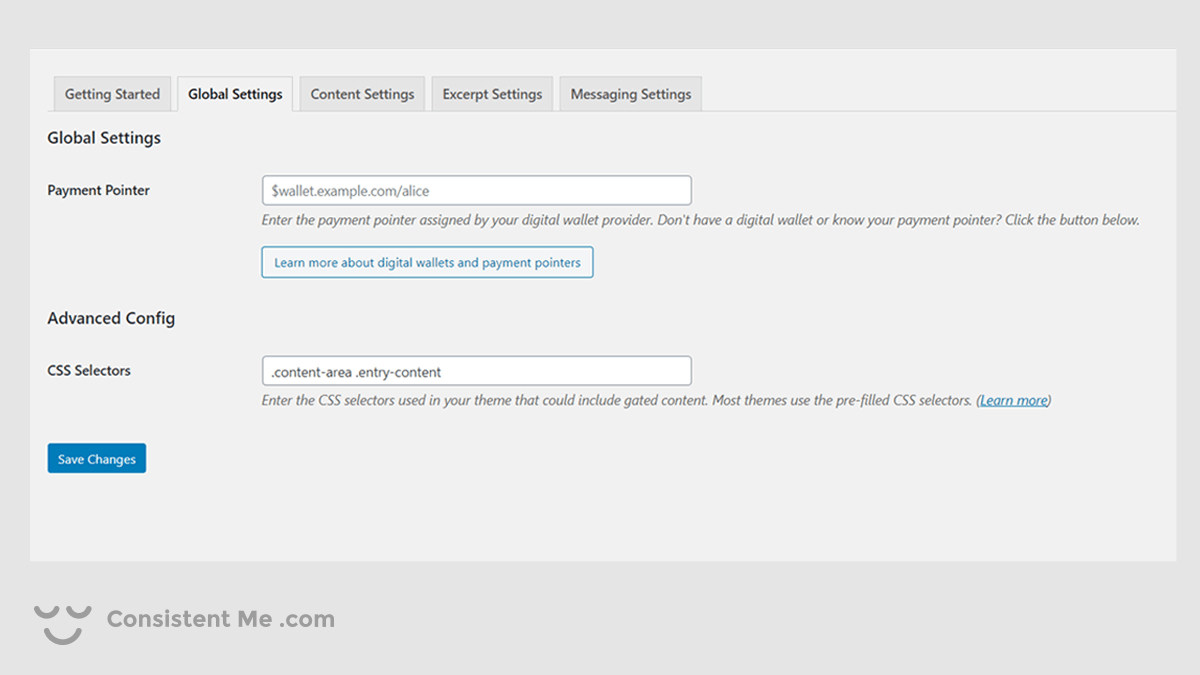Click the Payment Pointer field label

[x=98, y=190]
